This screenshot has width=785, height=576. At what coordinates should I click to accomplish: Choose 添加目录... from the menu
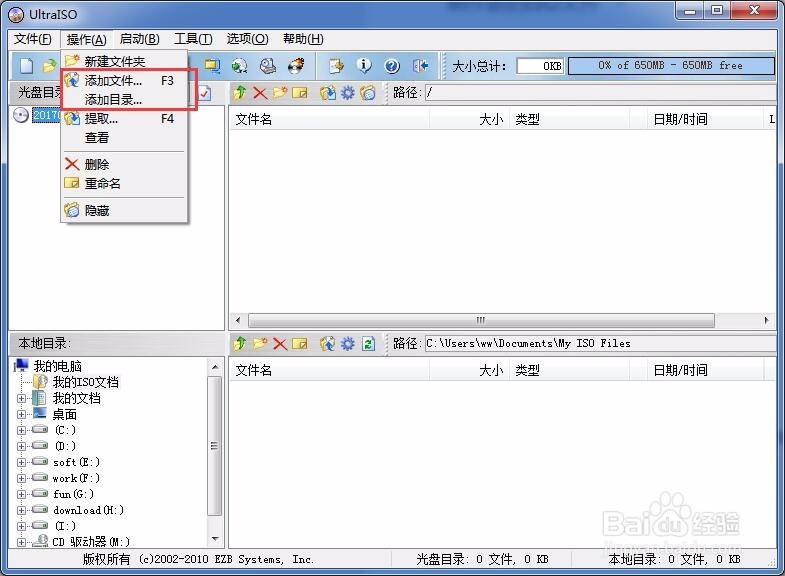[x=124, y=100]
